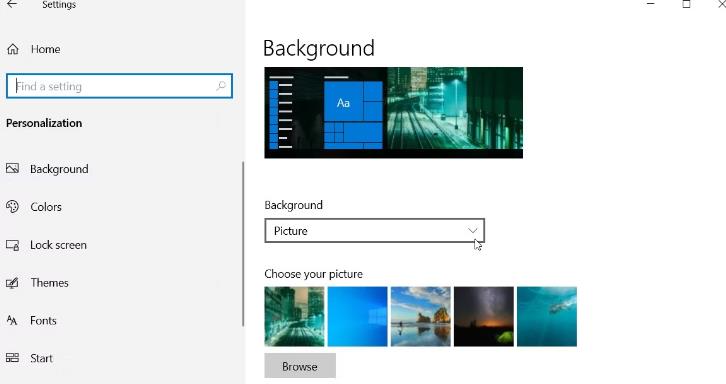Select the beach rock landscape picture
This screenshot has width=726, height=384.
click(x=420, y=316)
